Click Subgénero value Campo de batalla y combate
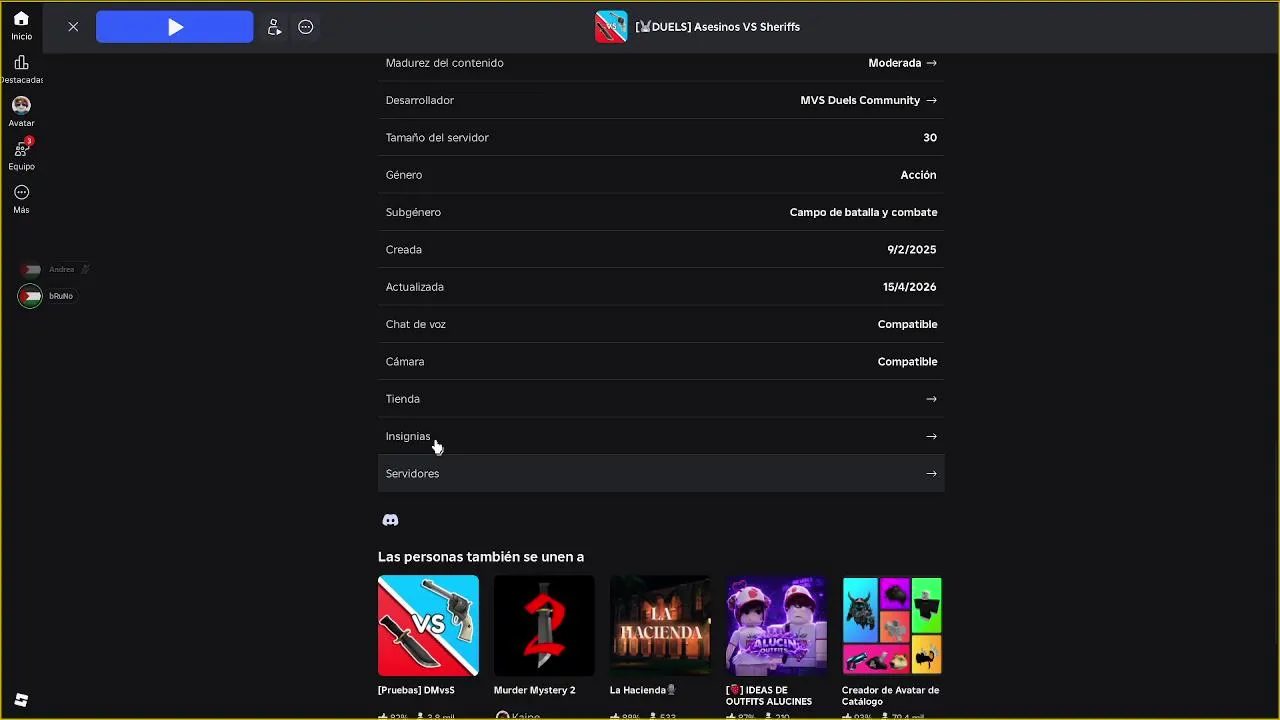1280x720 pixels. click(863, 212)
